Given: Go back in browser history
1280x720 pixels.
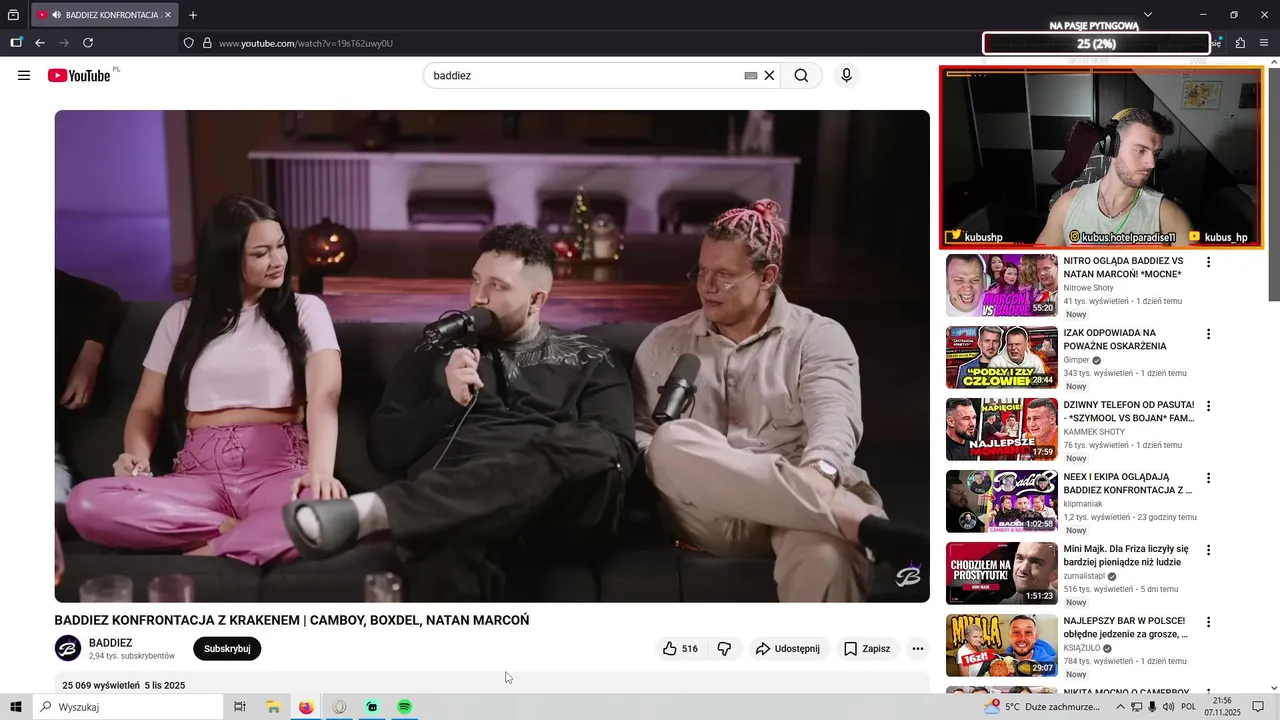Looking at the screenshot, I should 40,43.
